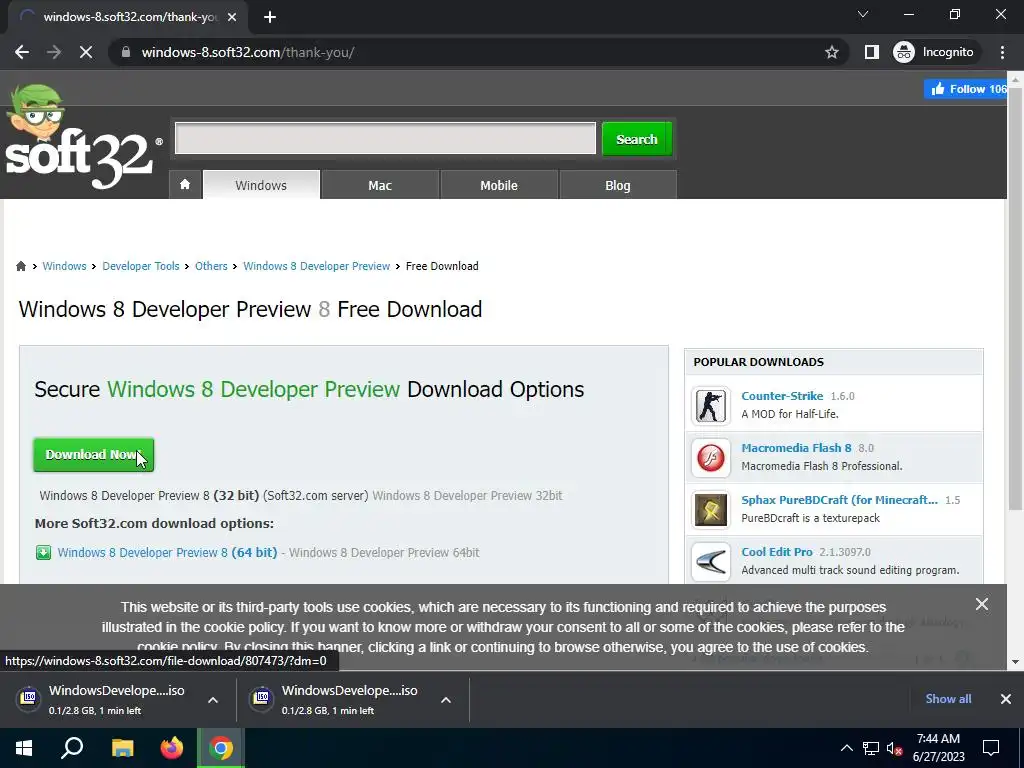Open the notification center
1024x768 pixels.
click(991, 748)
